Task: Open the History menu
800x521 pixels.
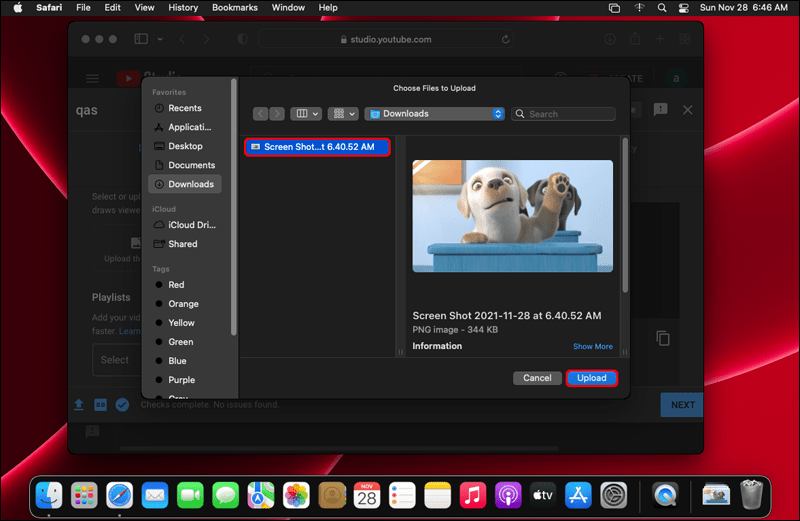Action: (x=183, y=8)
